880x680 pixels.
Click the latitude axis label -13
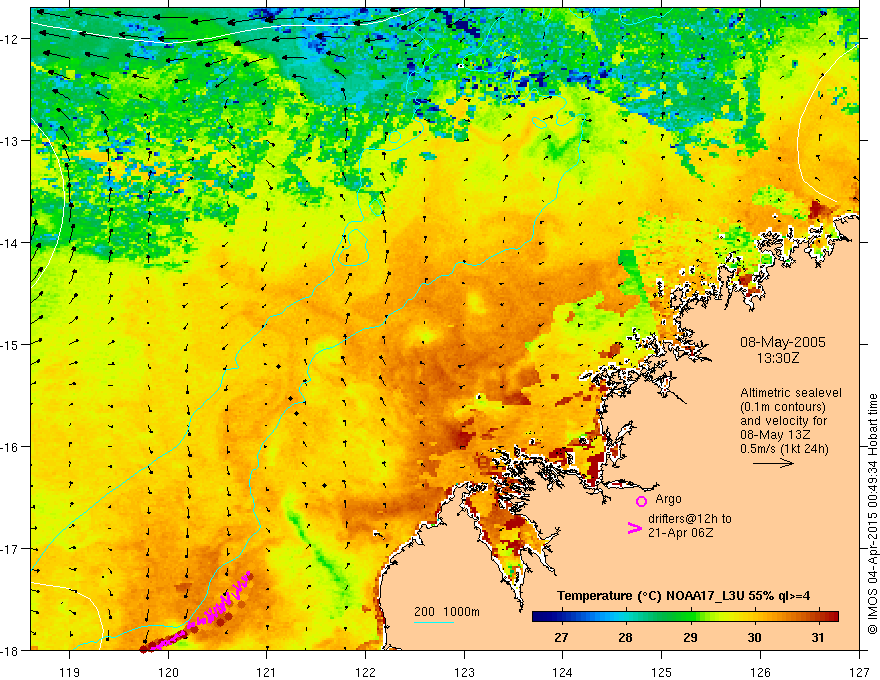(11, 141)
